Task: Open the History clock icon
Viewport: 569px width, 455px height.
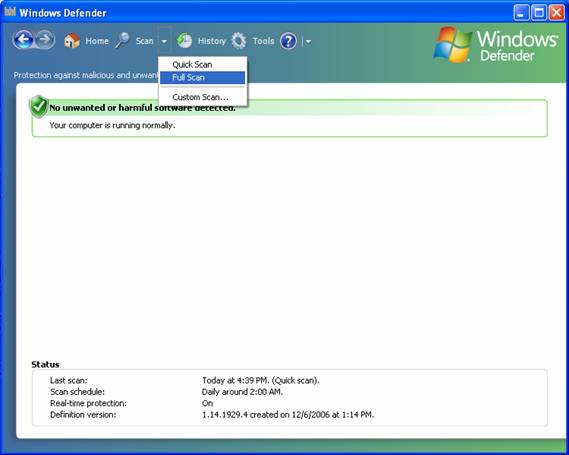Action: tap(184, 41)
